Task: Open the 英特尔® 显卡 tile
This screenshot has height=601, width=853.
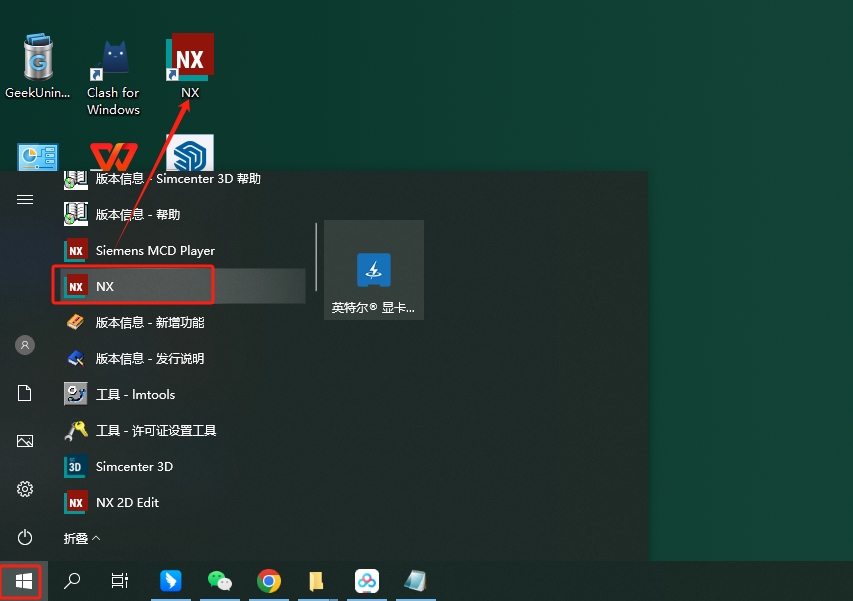Action: pyautogui.click(x=373, y=269)
